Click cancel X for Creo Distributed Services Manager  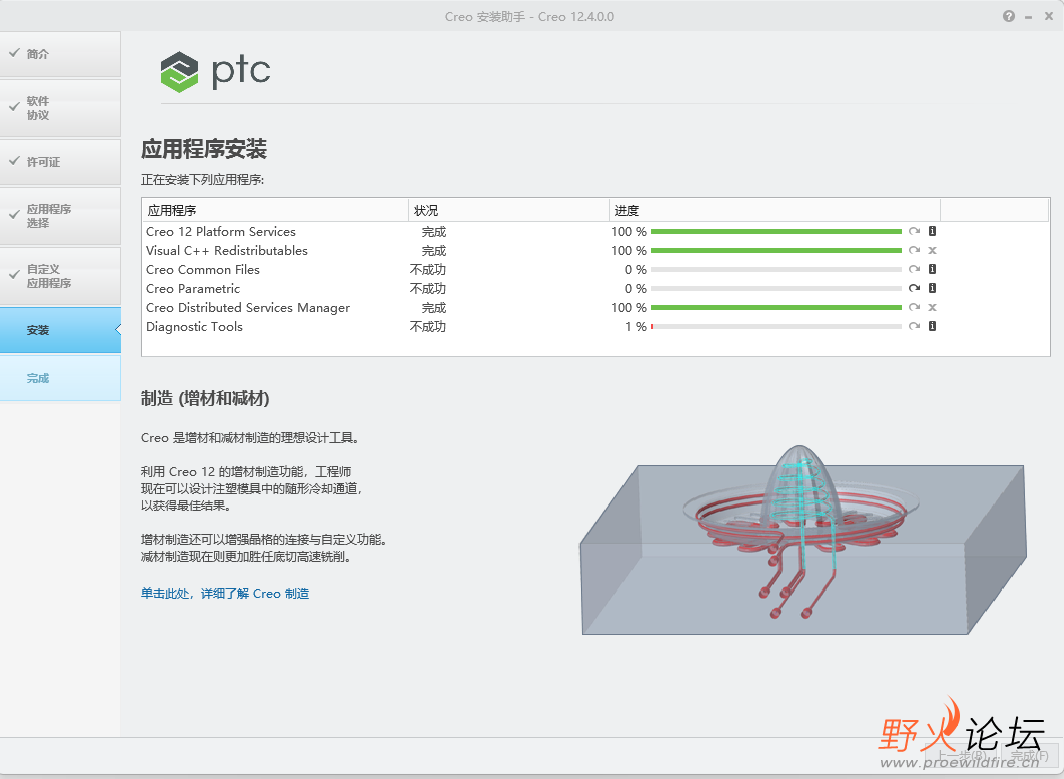932,307
